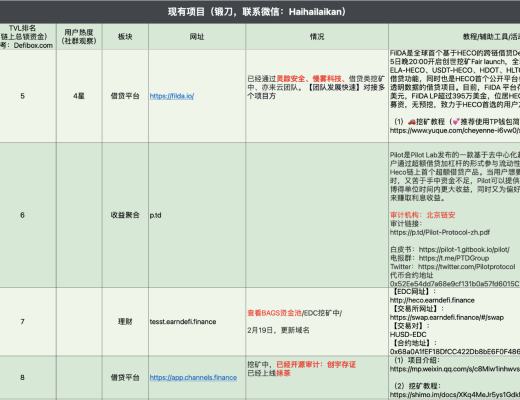The image size is (520, 400).
Task: Select the cell with TVL rank 8
Action: (28, 377)
